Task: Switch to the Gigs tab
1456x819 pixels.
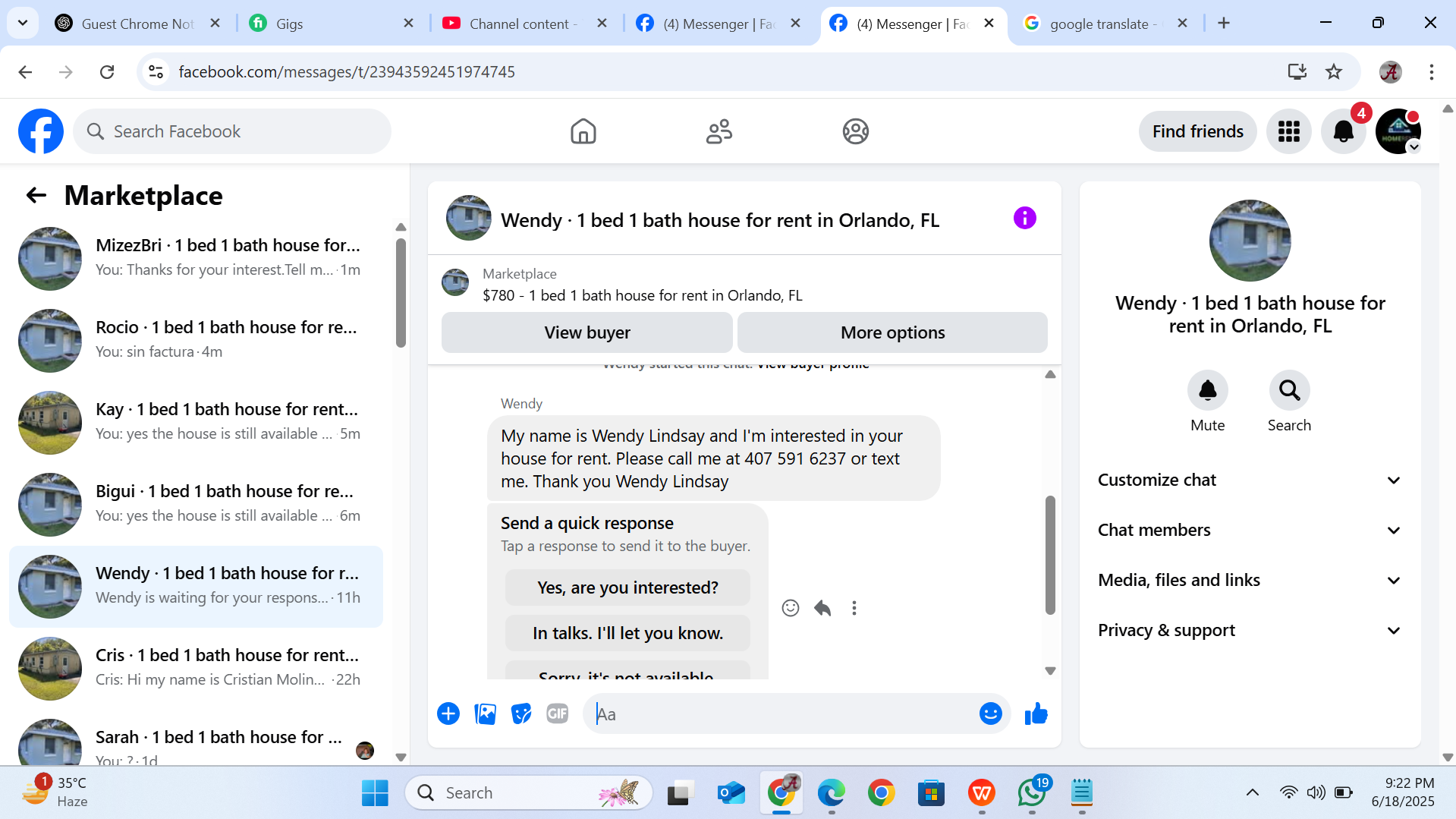Action: (332, 24)
